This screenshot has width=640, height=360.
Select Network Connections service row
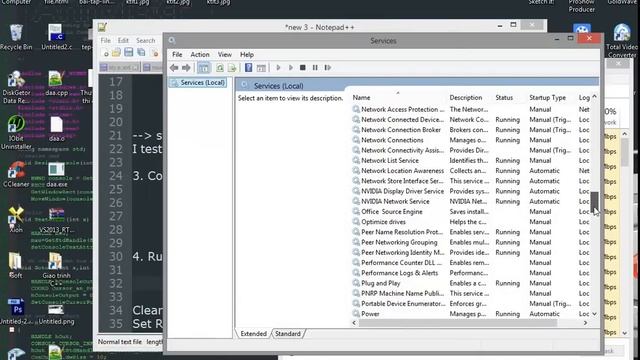(x=471, y=140)
